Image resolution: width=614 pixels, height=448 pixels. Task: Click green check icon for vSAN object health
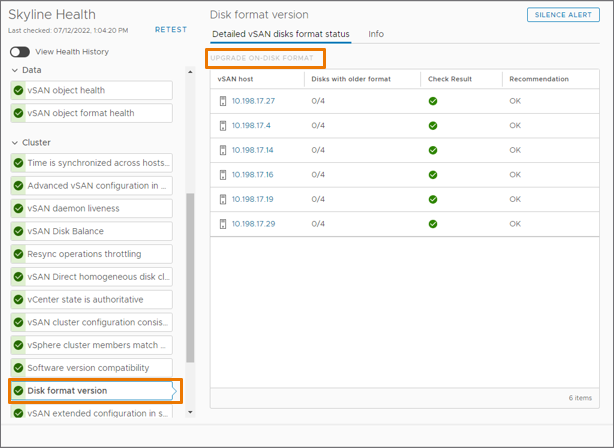pyautogui.click(x=18, y=90)
